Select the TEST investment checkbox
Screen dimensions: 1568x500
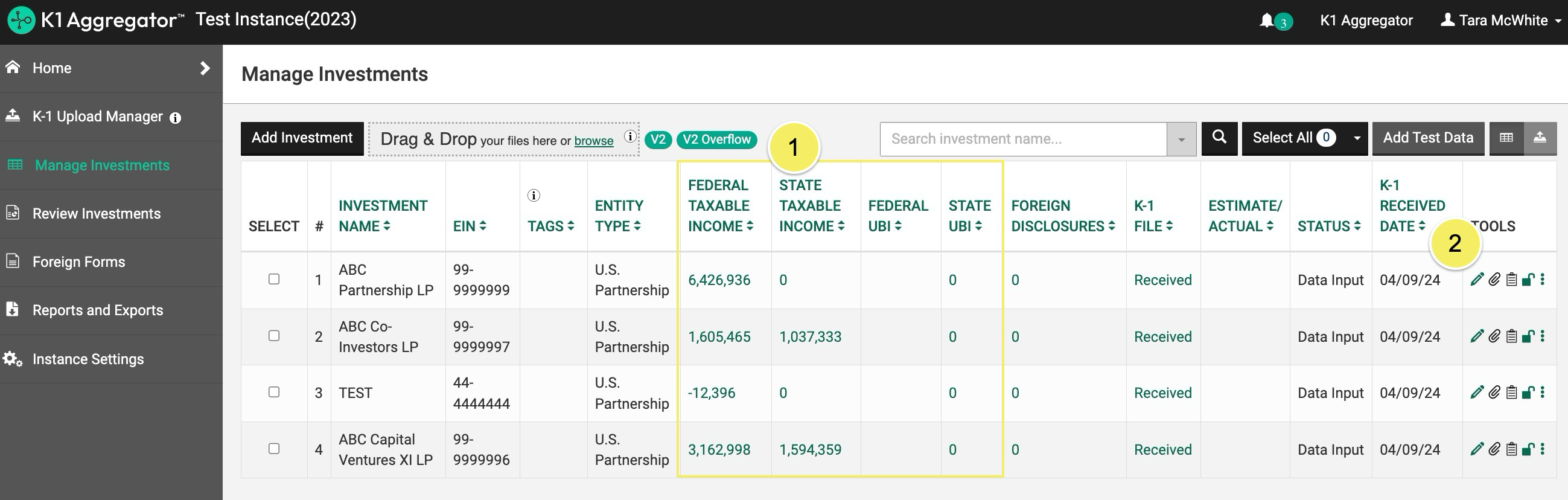point(274,392)
